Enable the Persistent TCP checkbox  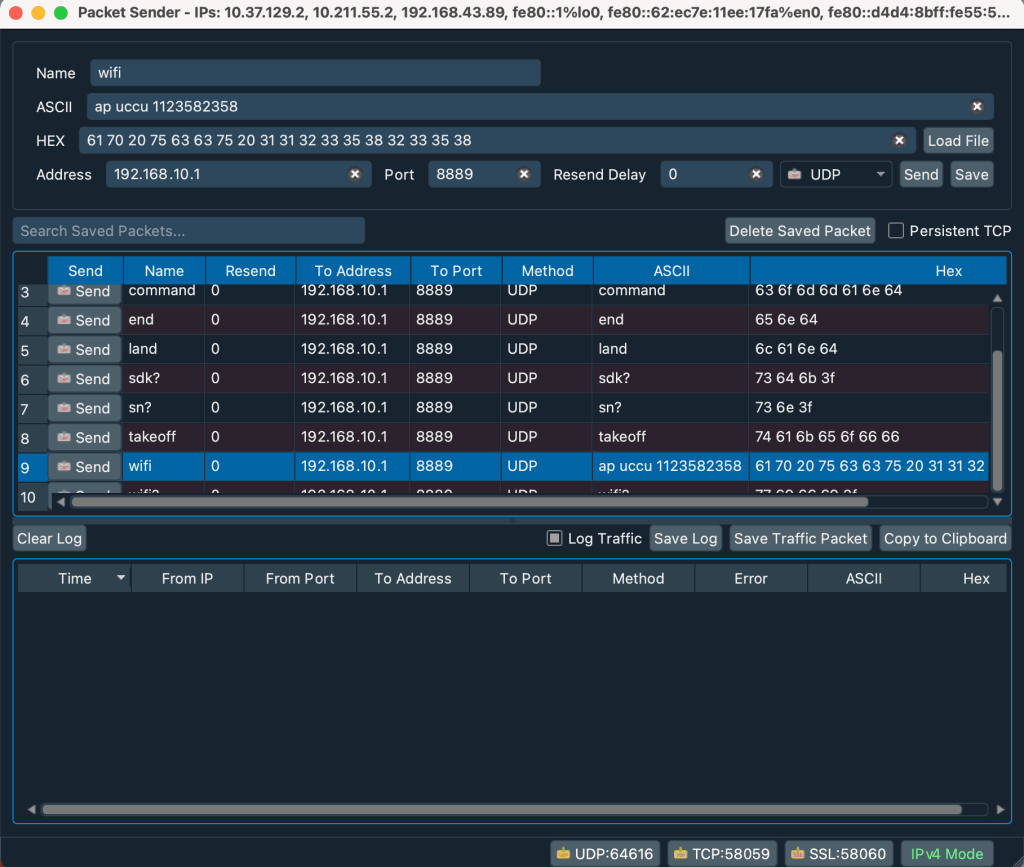(896, 231)
